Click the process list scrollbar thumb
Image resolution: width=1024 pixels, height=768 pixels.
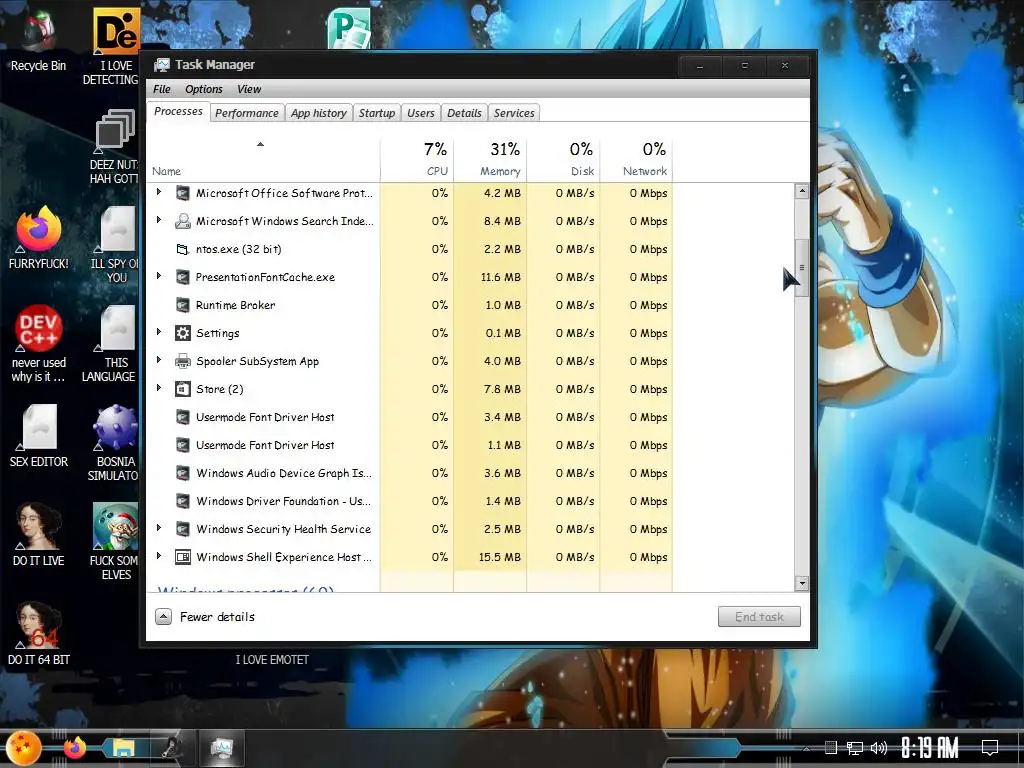pos(802,268)
